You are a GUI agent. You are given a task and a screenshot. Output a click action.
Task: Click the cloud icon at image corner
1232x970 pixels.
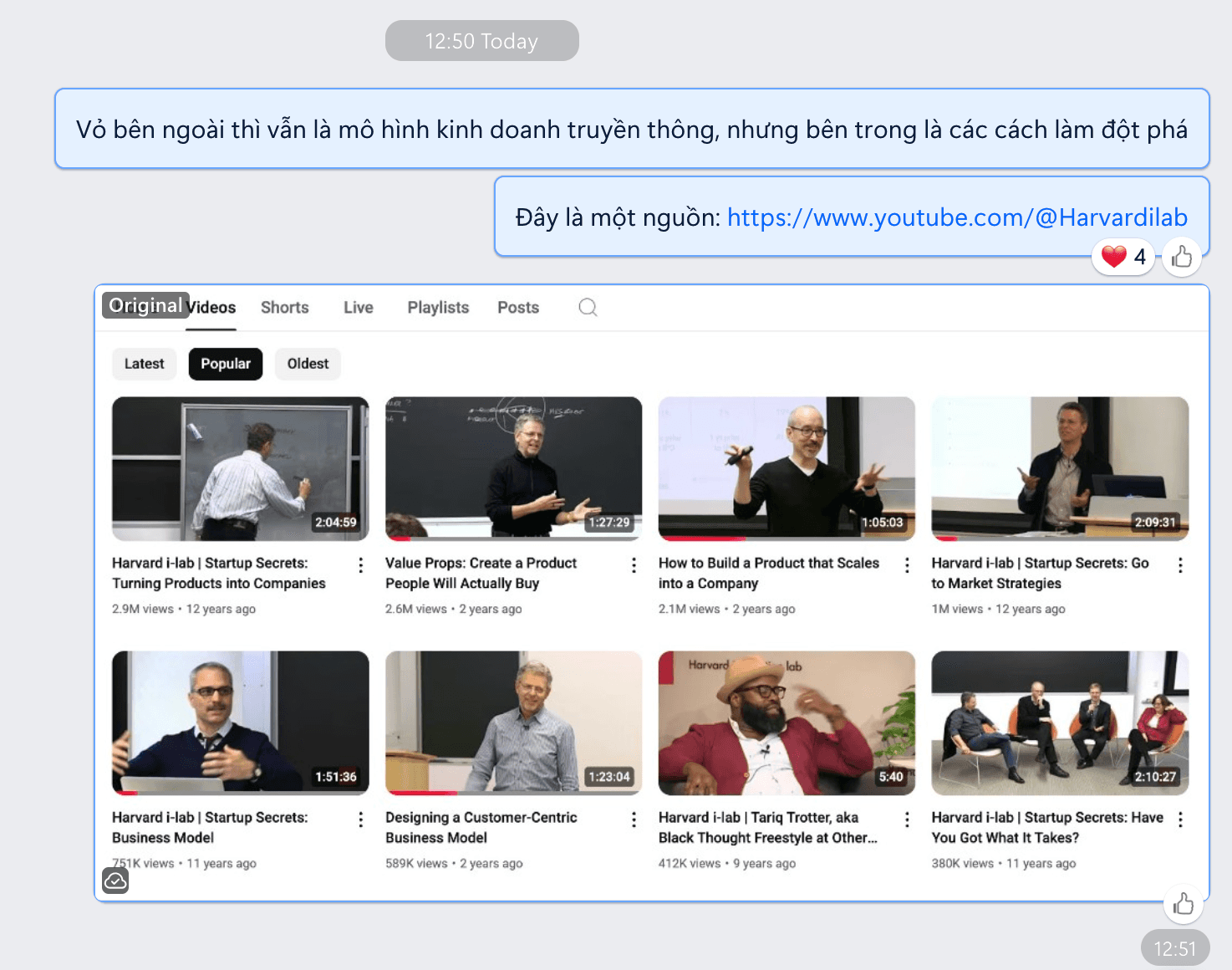tap(115, 881)
